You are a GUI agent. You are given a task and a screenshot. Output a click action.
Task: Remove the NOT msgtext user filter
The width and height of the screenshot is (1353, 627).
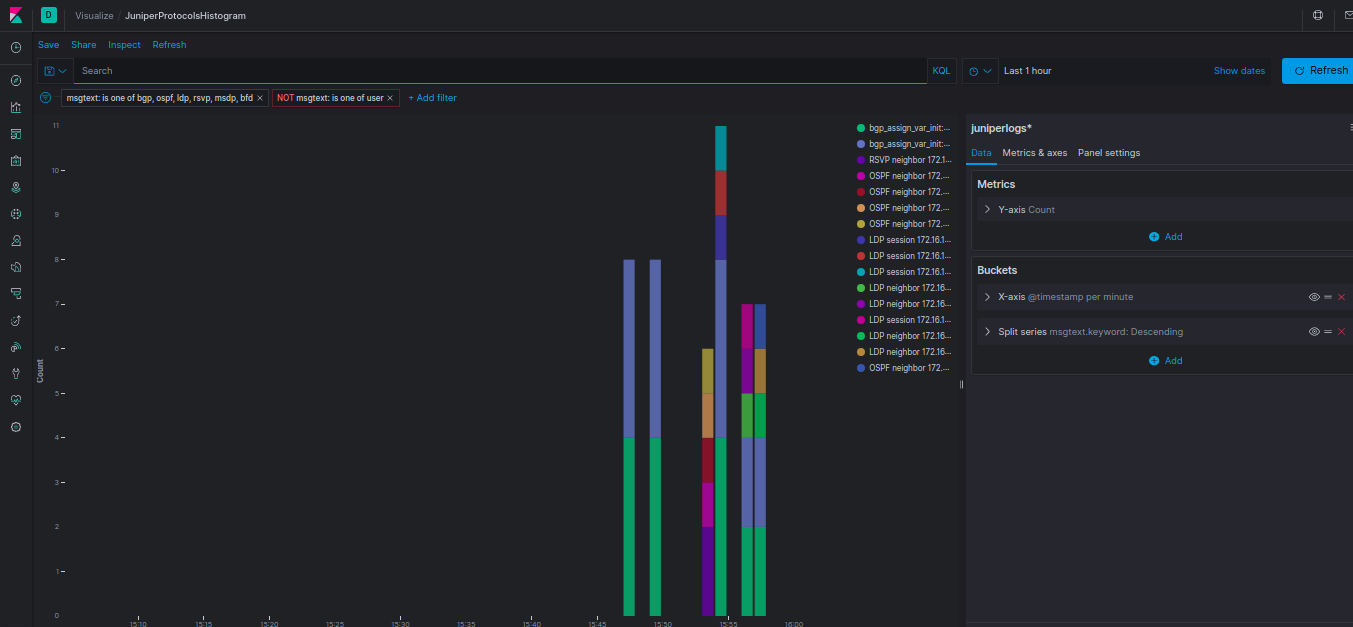tap(390, 98)
